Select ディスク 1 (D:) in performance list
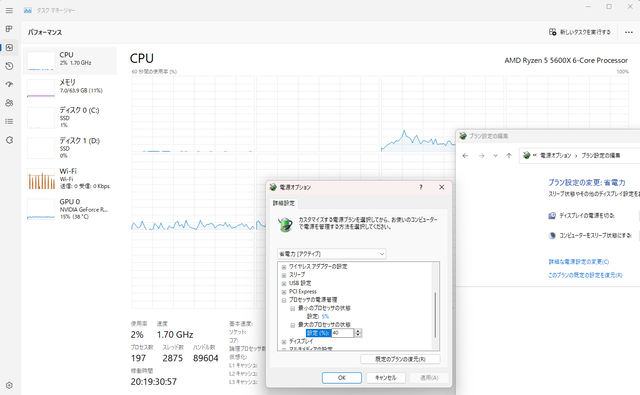This screenshot has height=395, width=640. pyautogui.click(x=70, y=148)
